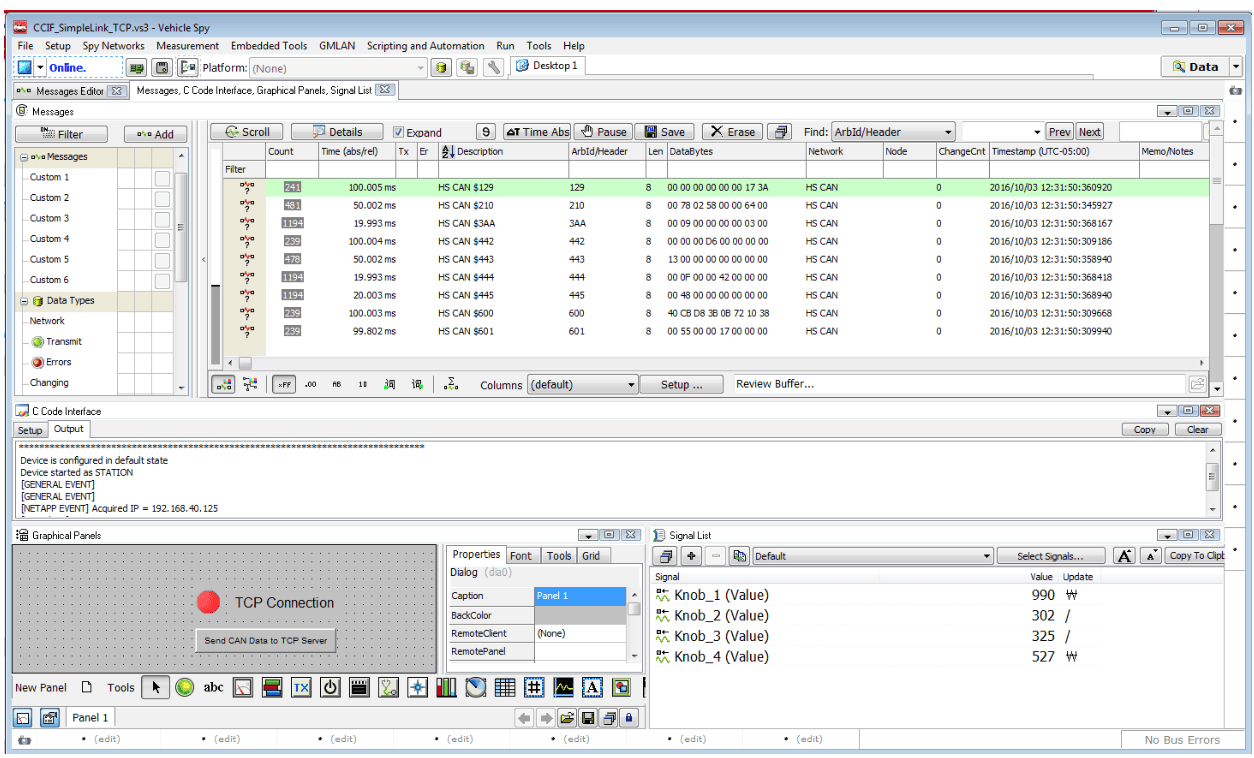This screenshot has width=1254, height=758.
Task: Pick the power button control tool
Action: point(330,687)
